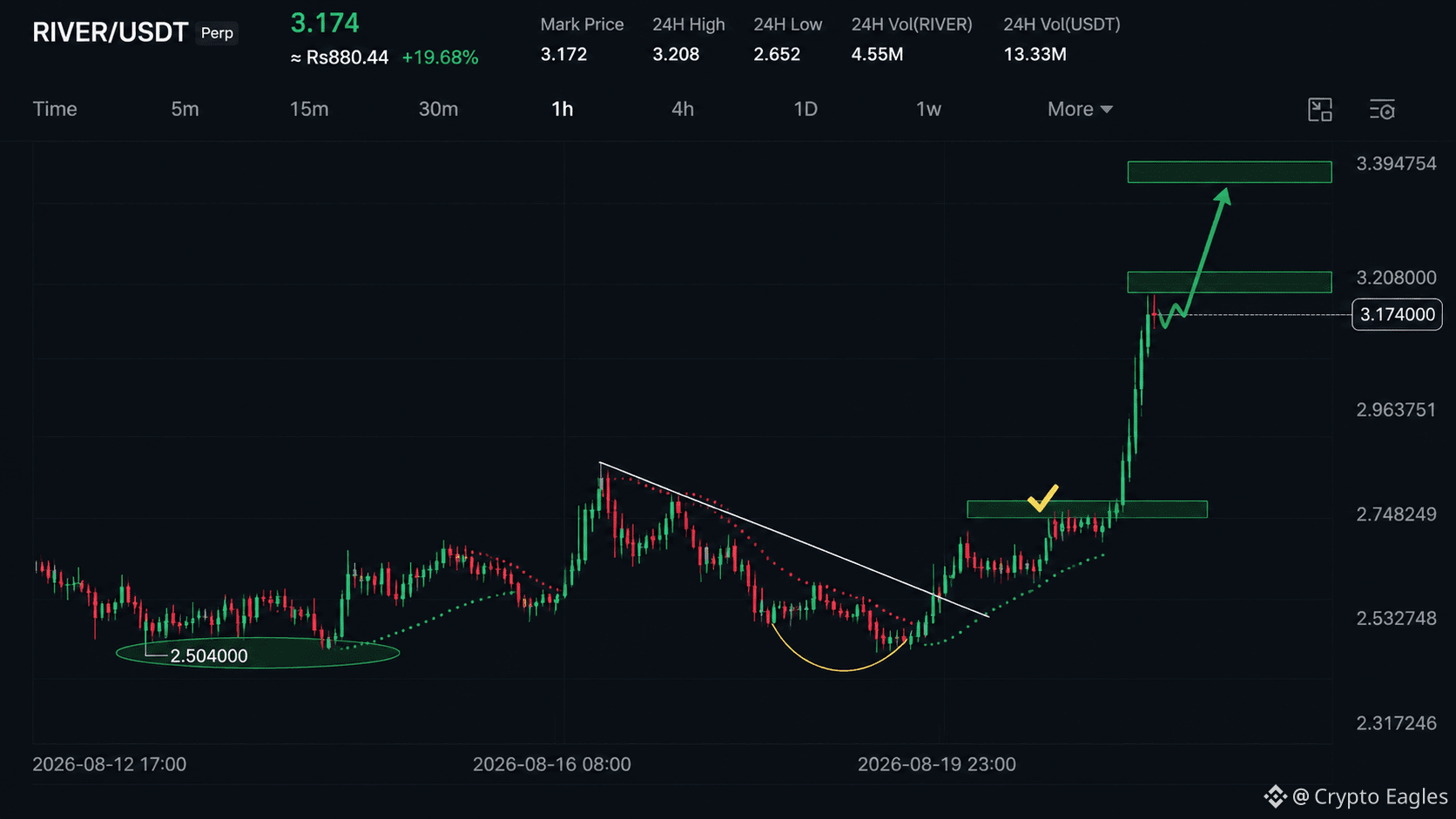
Task: Switch to the 1D timeframe
Action: (x=806, y=109)
